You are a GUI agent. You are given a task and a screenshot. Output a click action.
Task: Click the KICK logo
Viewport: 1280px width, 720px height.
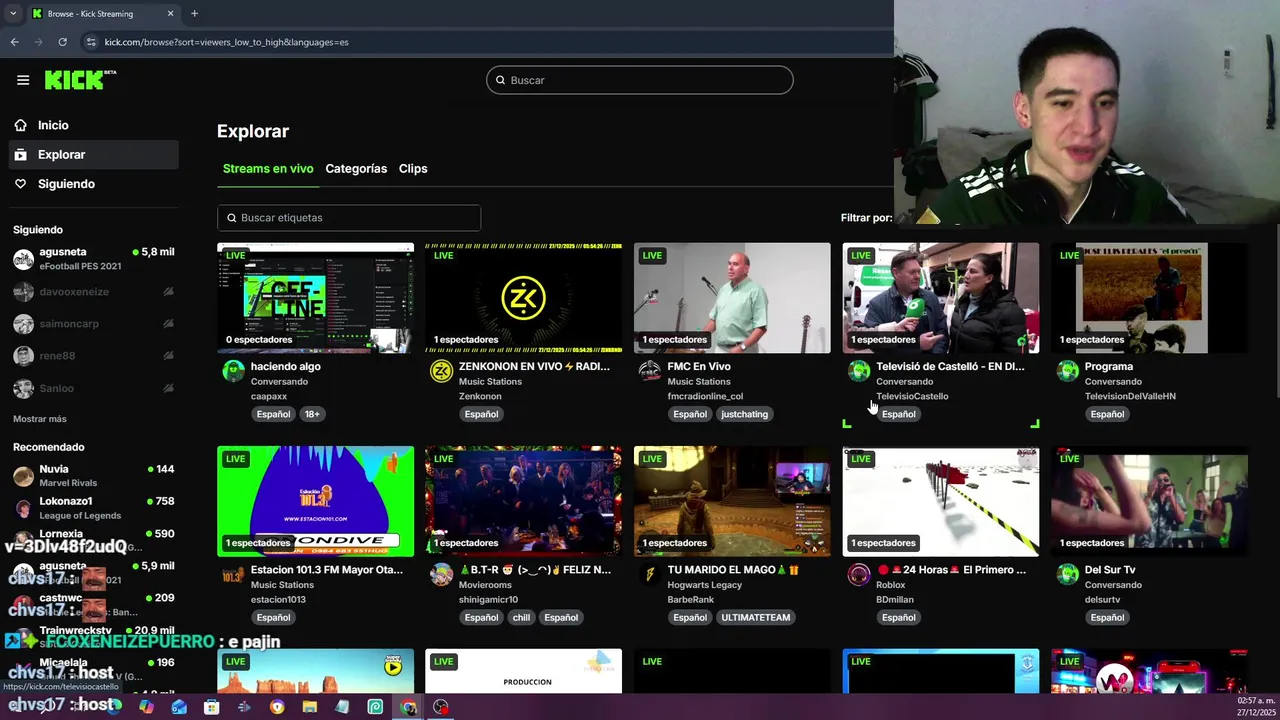(x=80, y=80)
